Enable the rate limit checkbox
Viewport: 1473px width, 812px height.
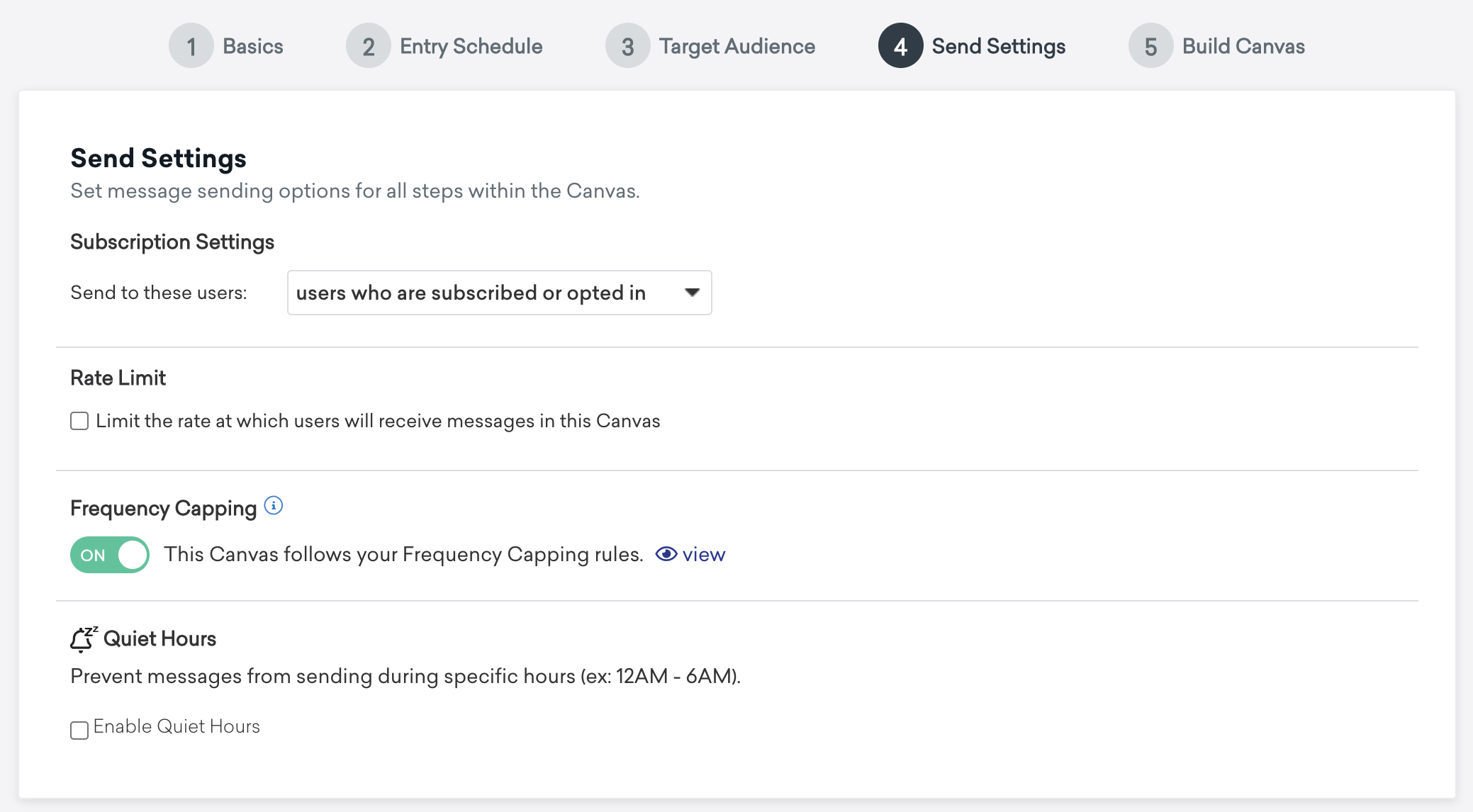[x=79, y=421]
